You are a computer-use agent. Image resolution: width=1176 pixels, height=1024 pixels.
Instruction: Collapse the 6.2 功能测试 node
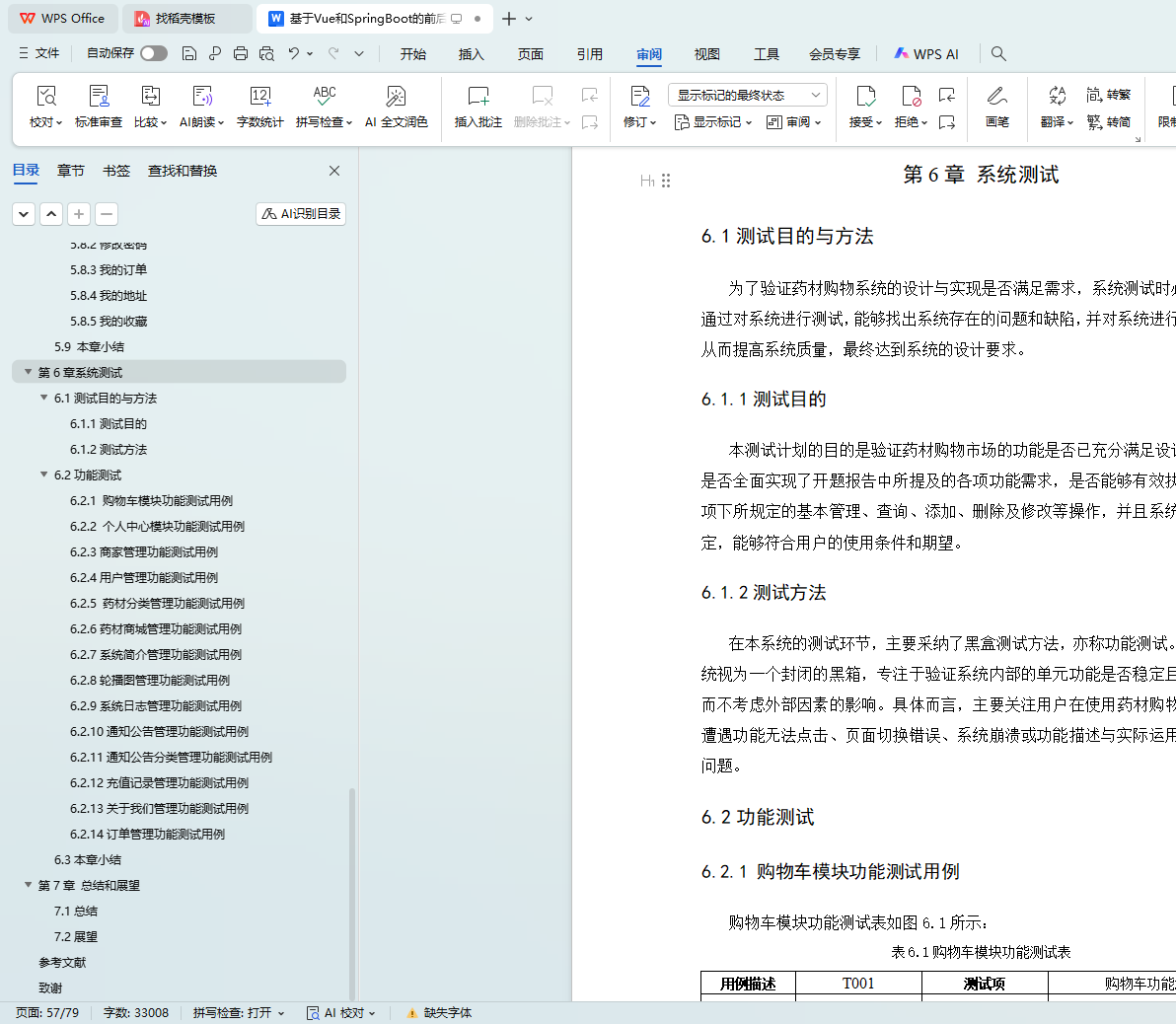click(x=43, y=475)
